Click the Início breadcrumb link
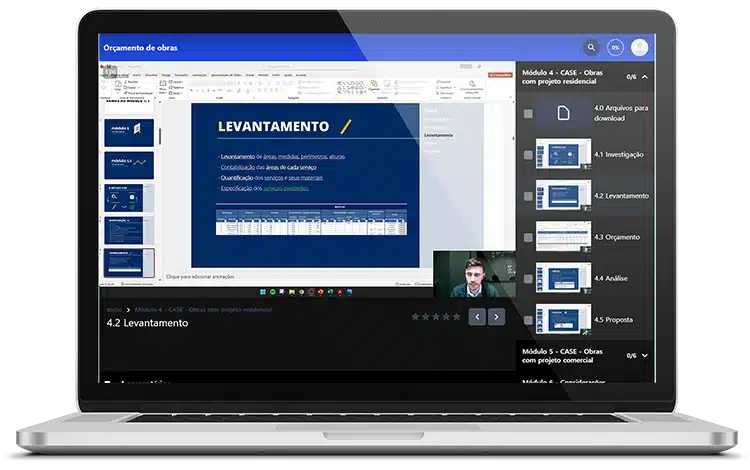The width and height of the screenshot is (750, 470). point(114,309)
